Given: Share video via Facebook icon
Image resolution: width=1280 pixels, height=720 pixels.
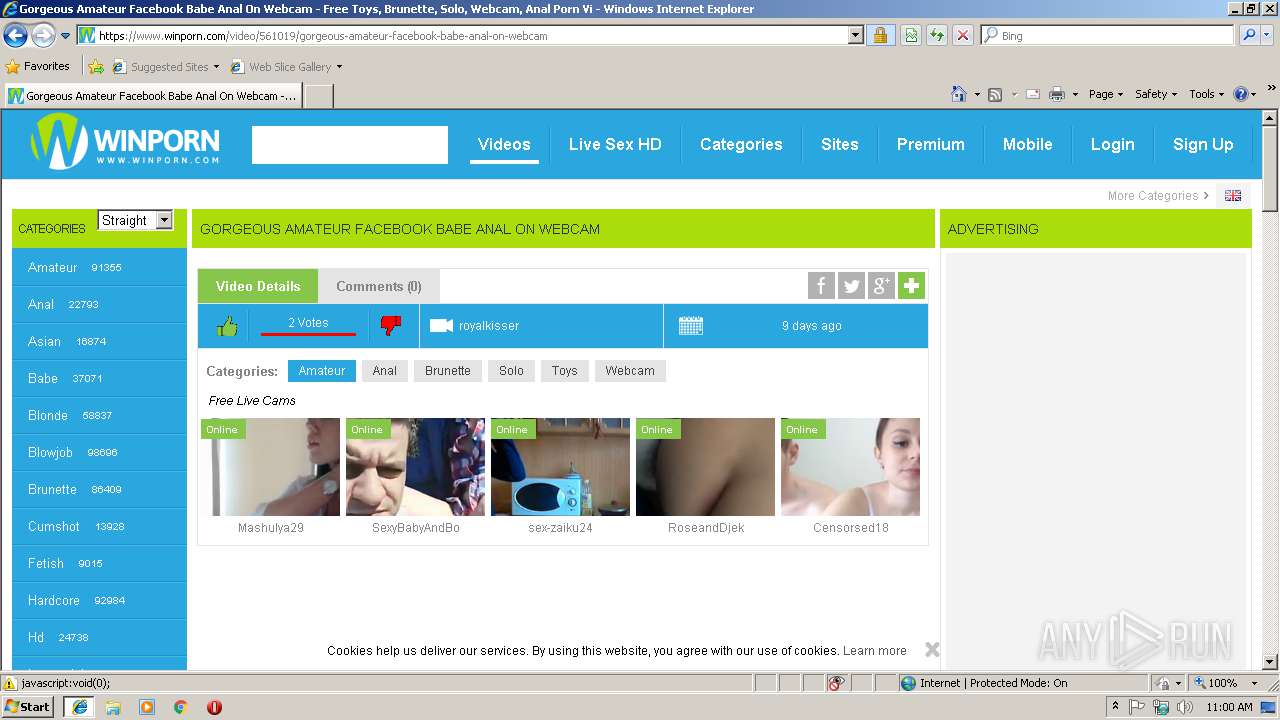Looking at the screenshot, I should click(821, 286).
